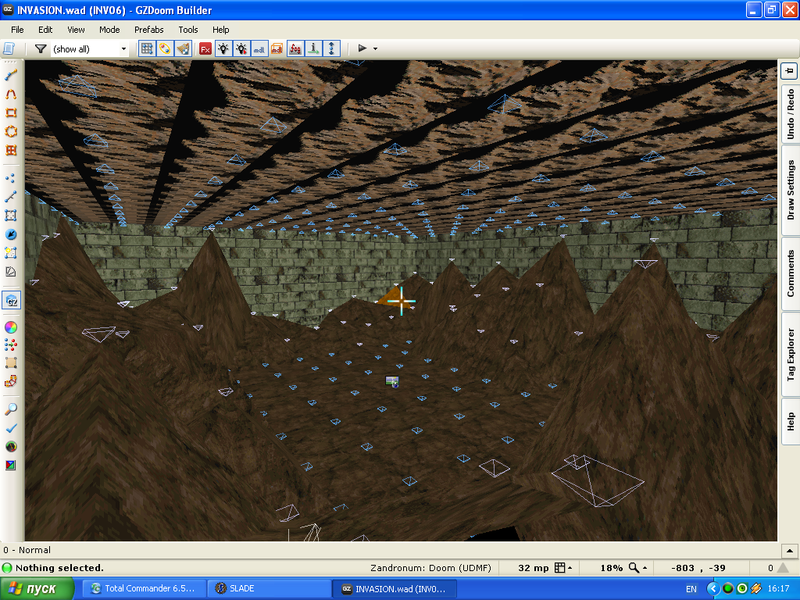The image size is (800, 600).
Task: Select the Draw Grid mode tool
Action: [x=11, y=150]
